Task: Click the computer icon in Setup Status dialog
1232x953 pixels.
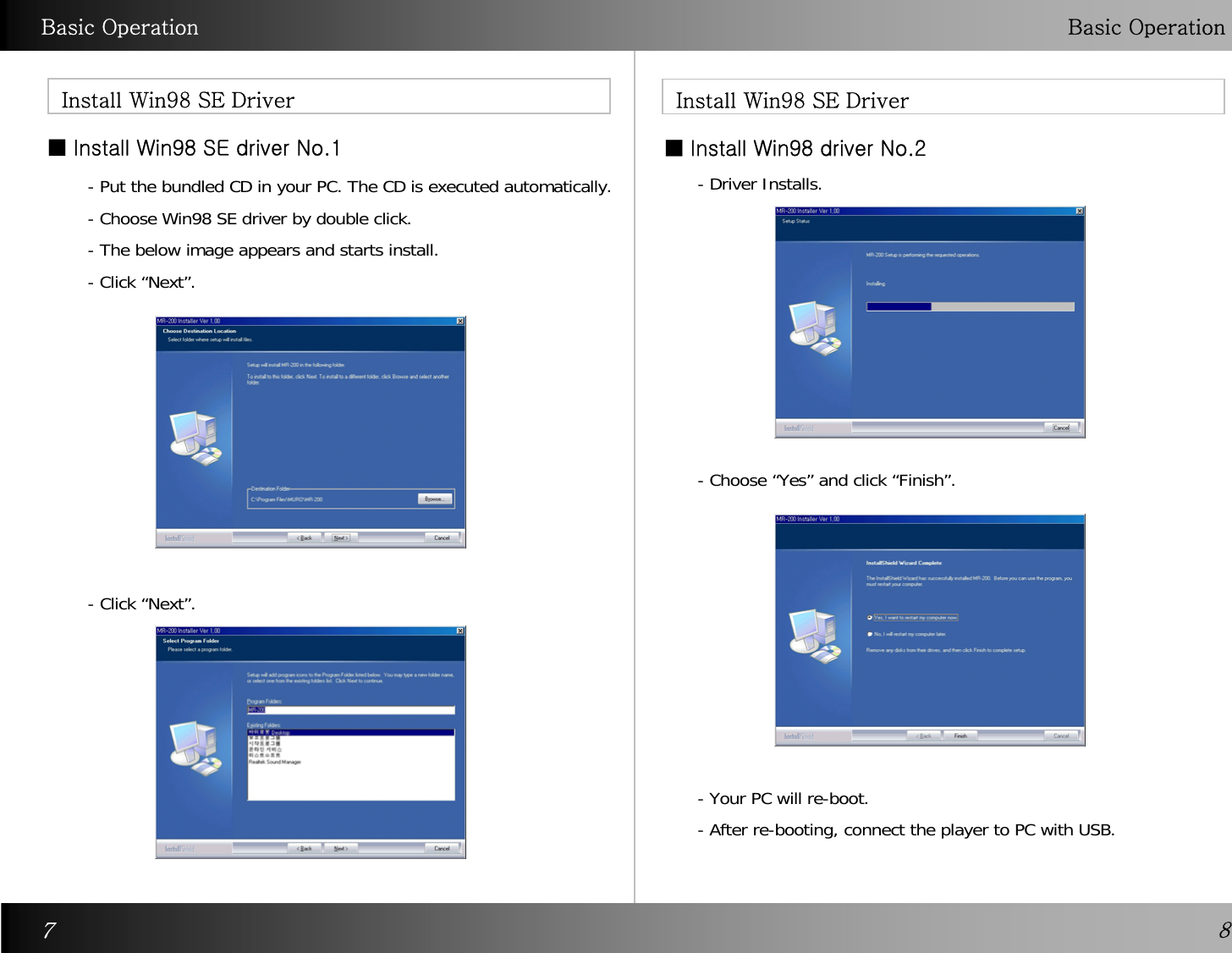Action: [x=816, y=328]
